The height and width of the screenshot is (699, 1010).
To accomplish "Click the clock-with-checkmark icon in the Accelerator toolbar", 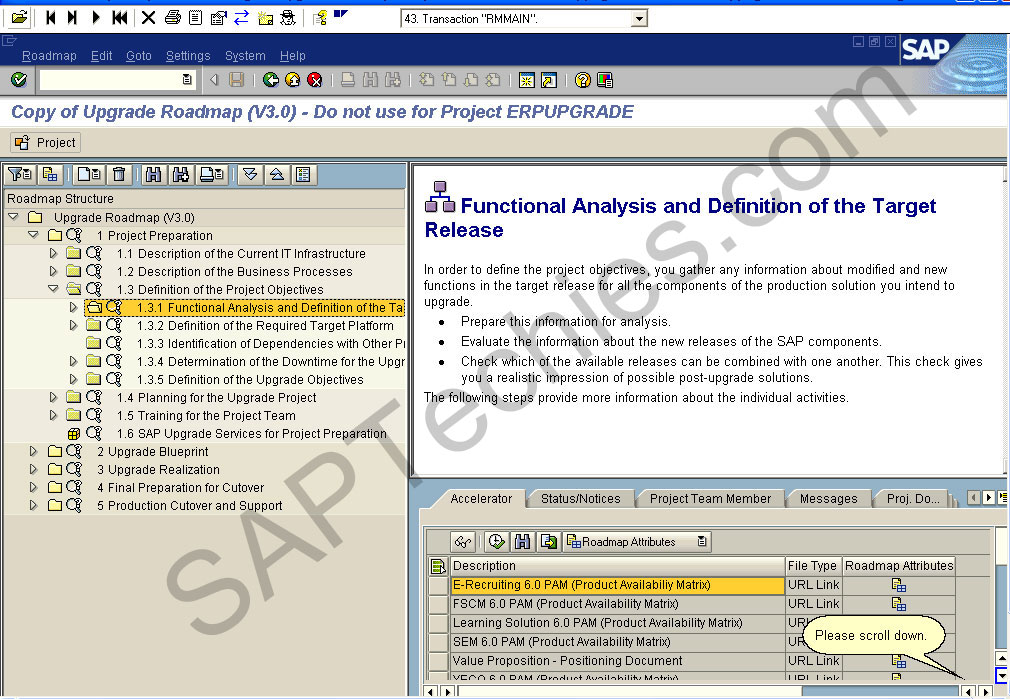I will (x=496, y=542).
